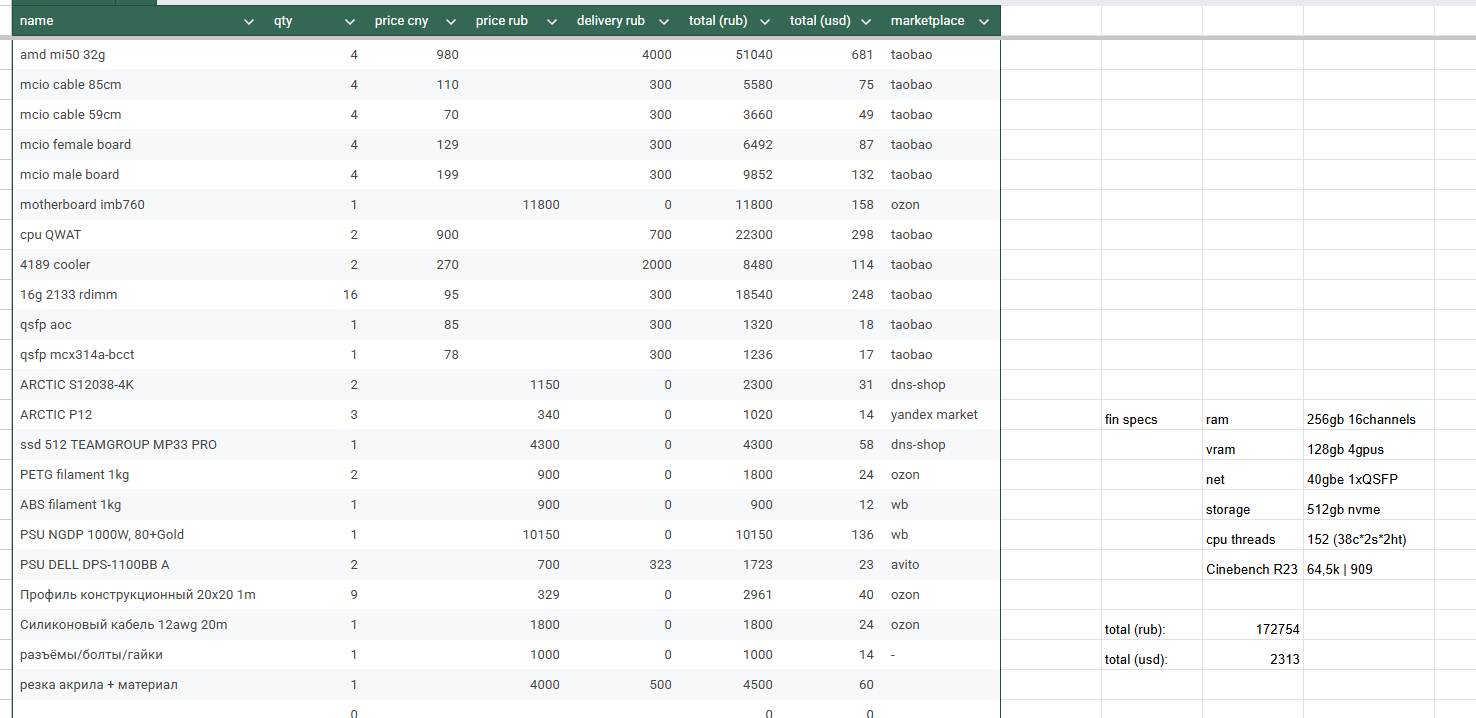
Task: Open the marketplace column filter dropdown
Action: coord(984,21)
